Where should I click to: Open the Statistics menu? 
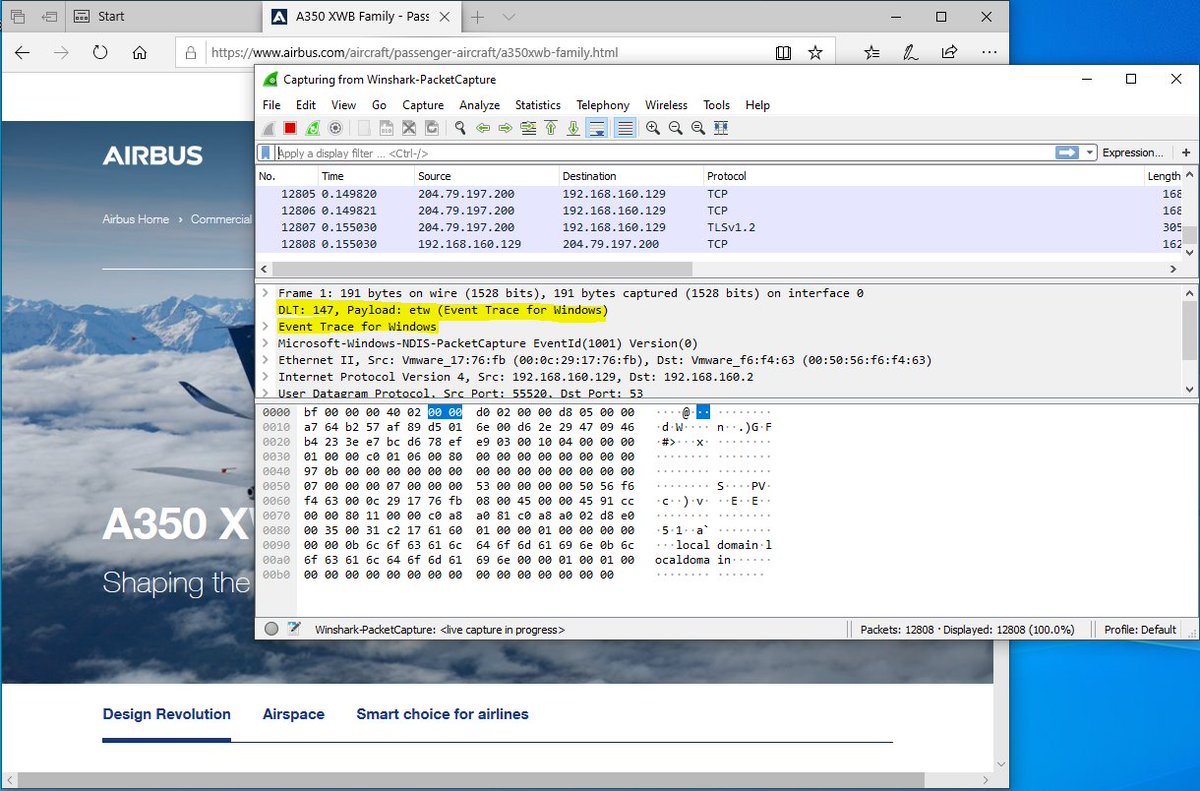click(538, 105)
